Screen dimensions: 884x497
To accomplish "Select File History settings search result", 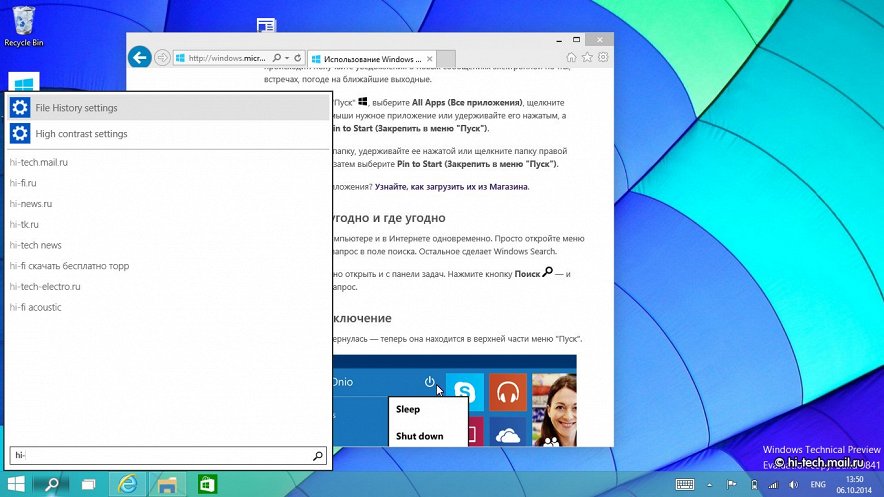I will pos(76,108).
